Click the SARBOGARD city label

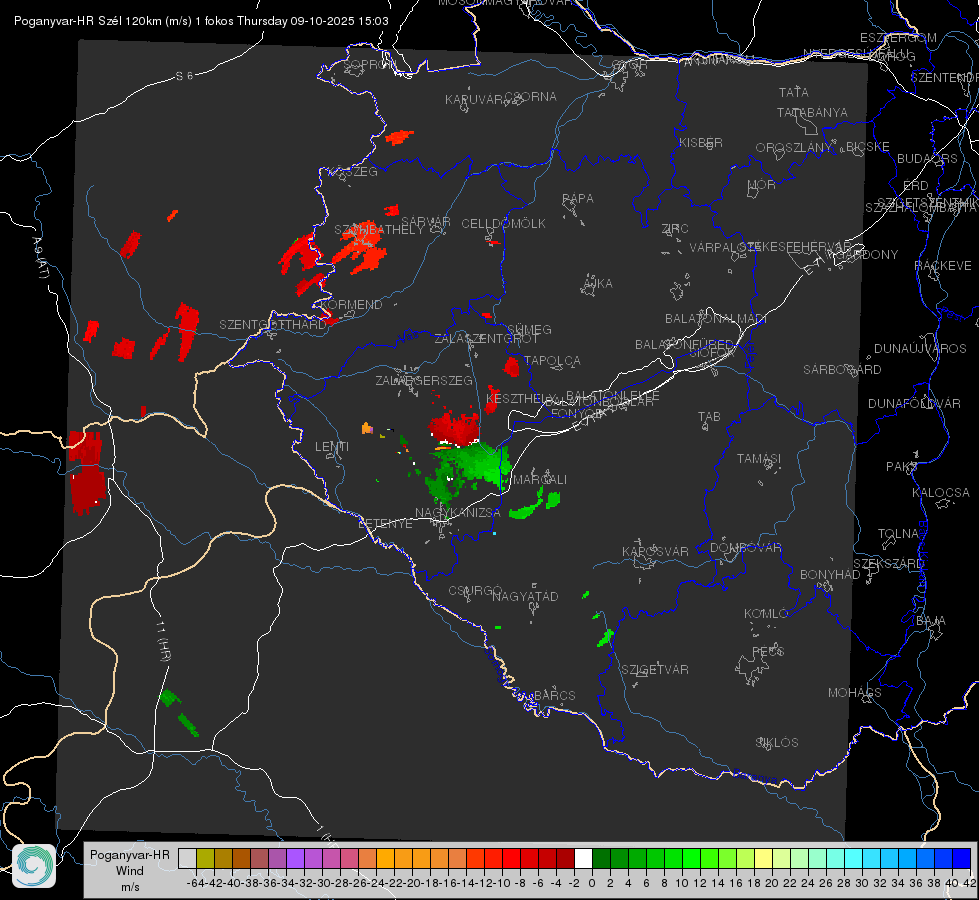click(x=842, y=370)
